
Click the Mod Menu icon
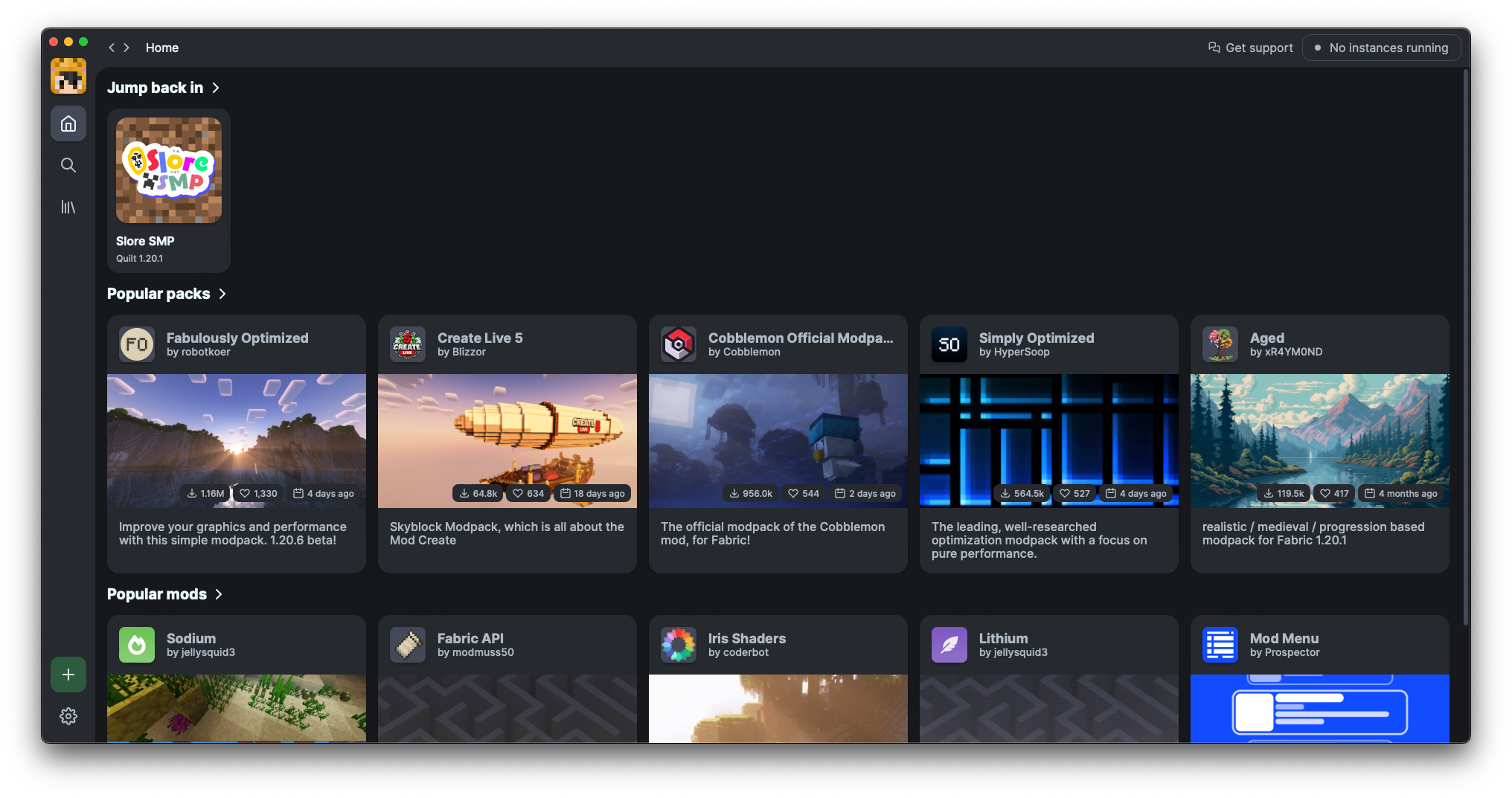click(x=1220, y=645)
